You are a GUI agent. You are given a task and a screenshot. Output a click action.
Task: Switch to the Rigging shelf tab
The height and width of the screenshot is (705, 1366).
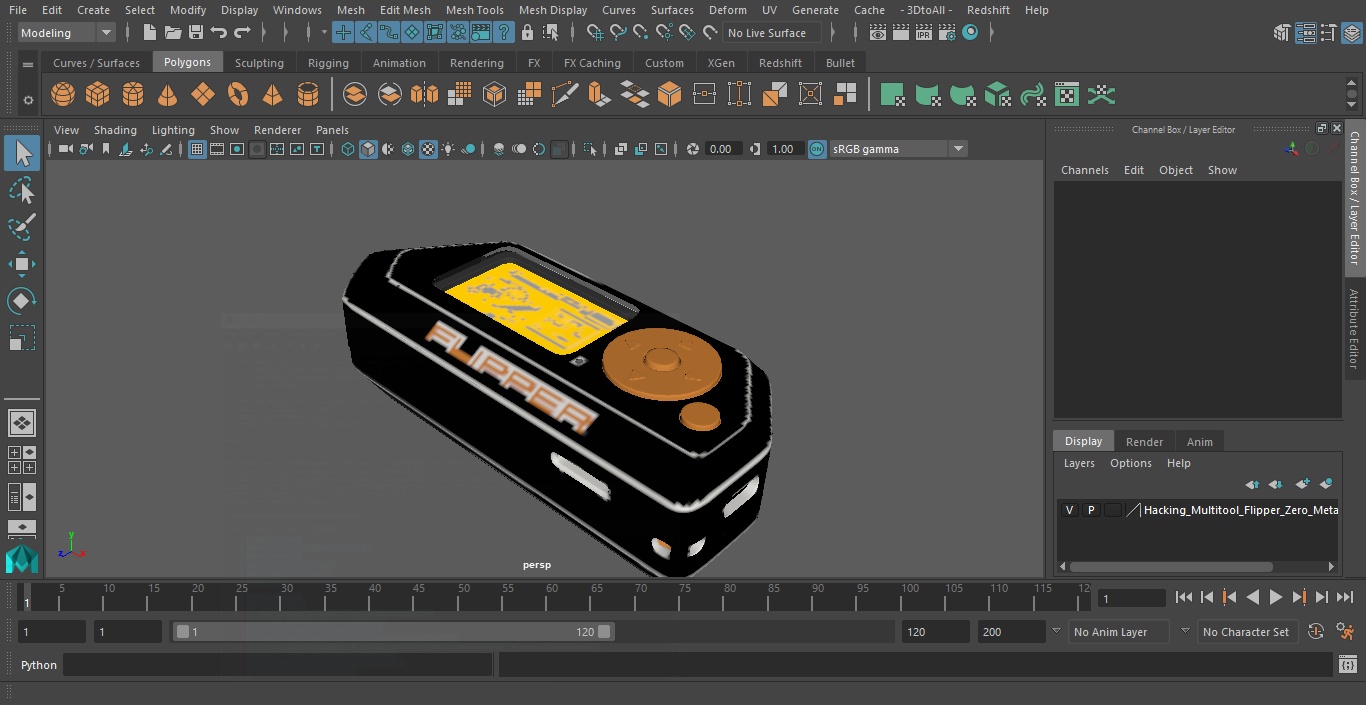(x=328, y=63)
